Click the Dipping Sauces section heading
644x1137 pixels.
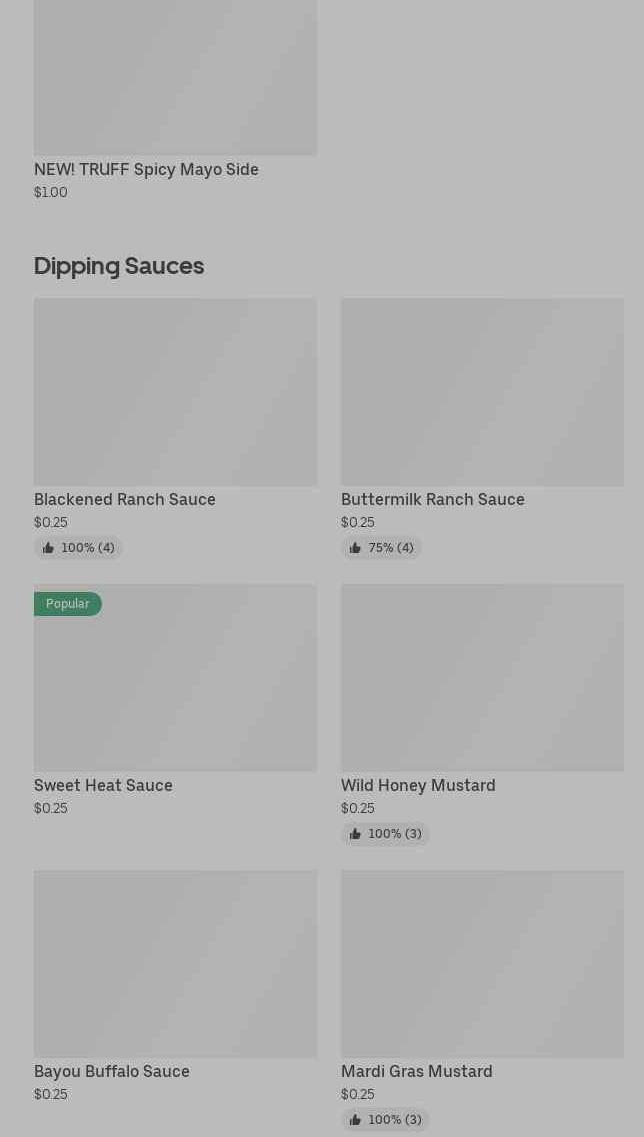[x=119, y=266]
